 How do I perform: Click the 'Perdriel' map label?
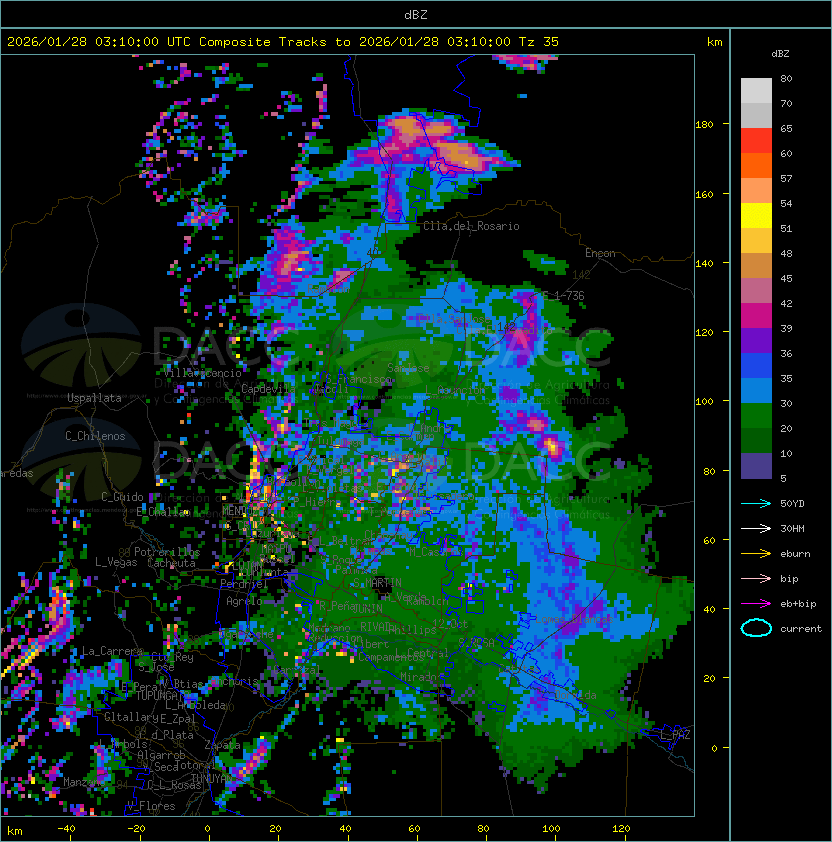(244, 584)
